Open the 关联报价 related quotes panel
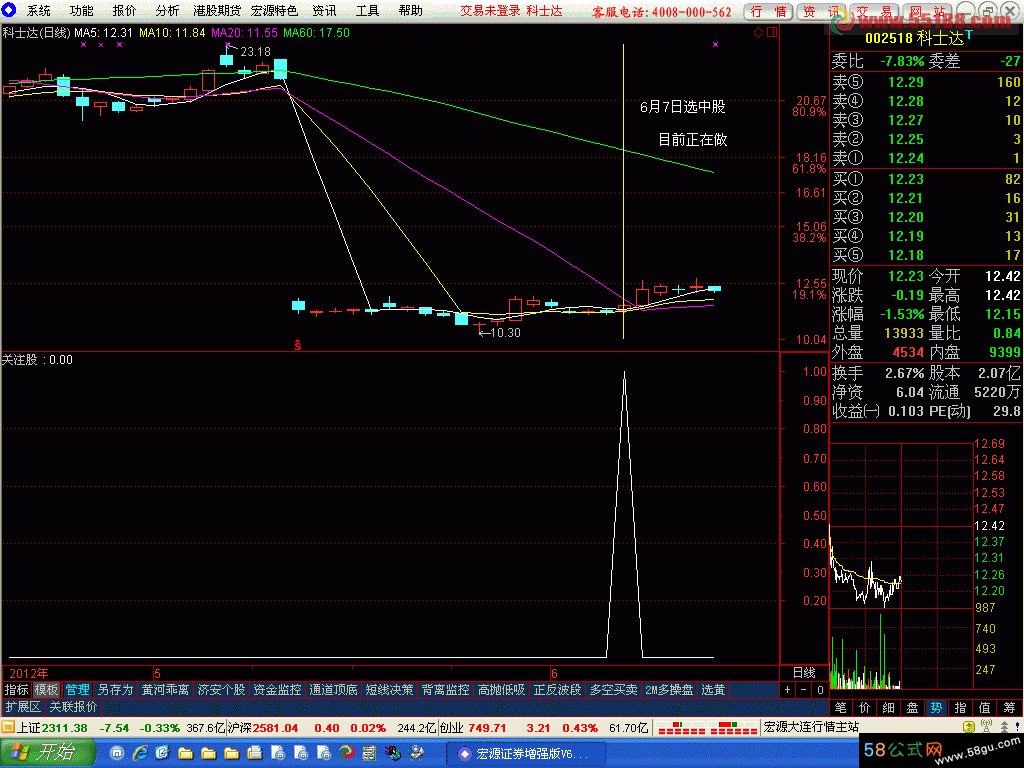 tap(73, 706)
